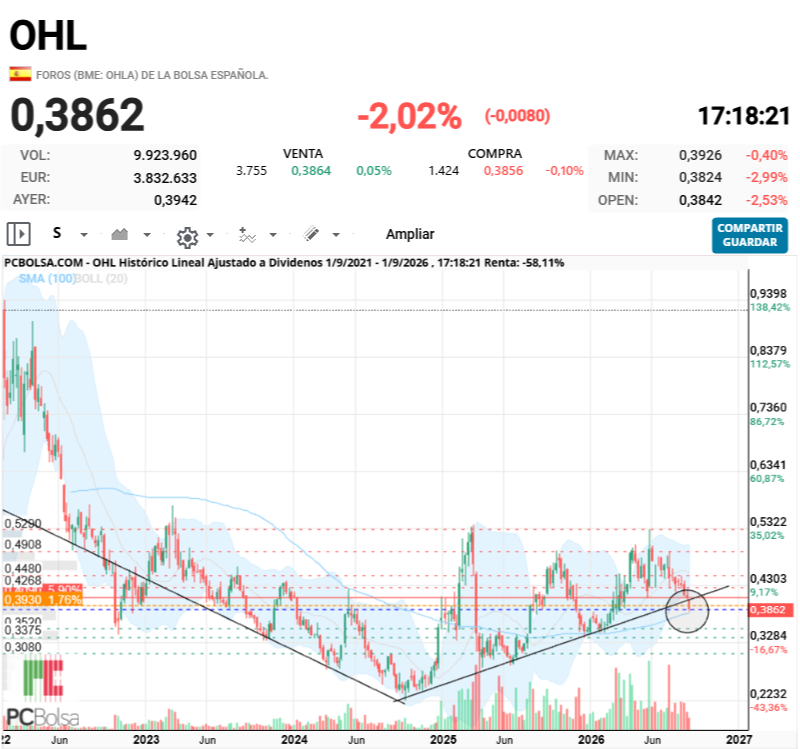Viewport: 800px width, 749px height.
Task: Click the 2024 label on time axis
Action: click(x=294, y=739)
